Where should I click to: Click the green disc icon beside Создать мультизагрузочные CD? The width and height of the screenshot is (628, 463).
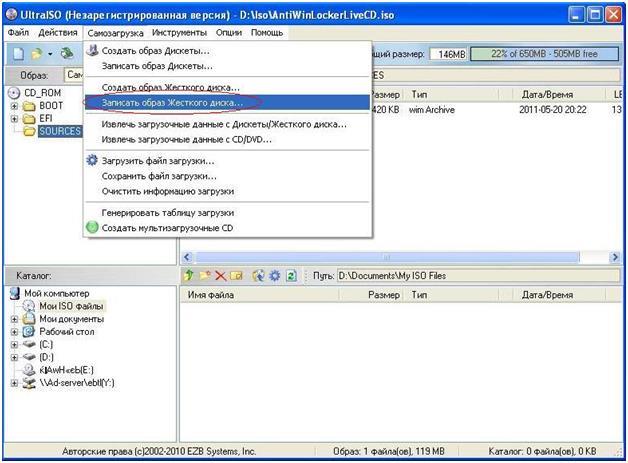tap(92, 227)
